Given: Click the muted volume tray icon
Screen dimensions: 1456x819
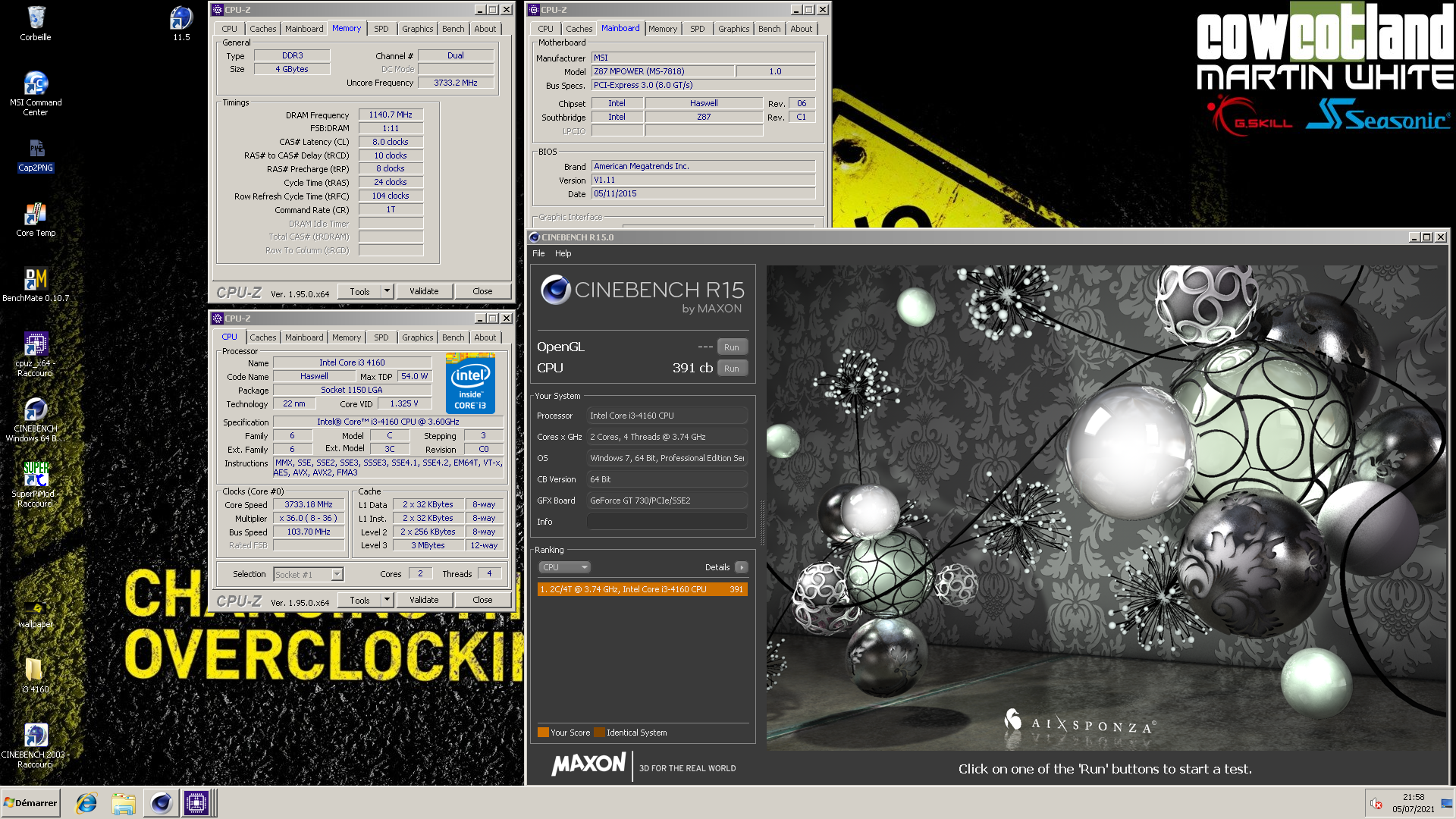Looking at the screenshot, I should point(1376,803).
